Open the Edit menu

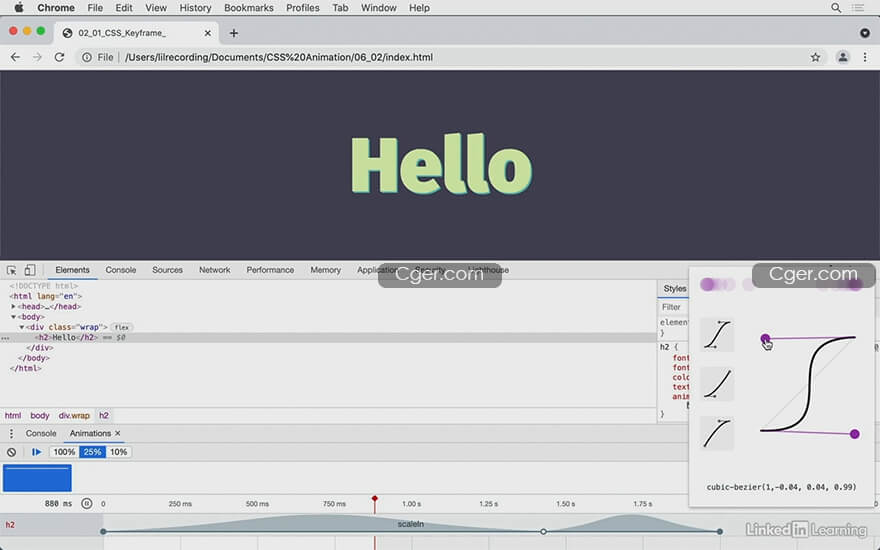(x=123, y=8)
